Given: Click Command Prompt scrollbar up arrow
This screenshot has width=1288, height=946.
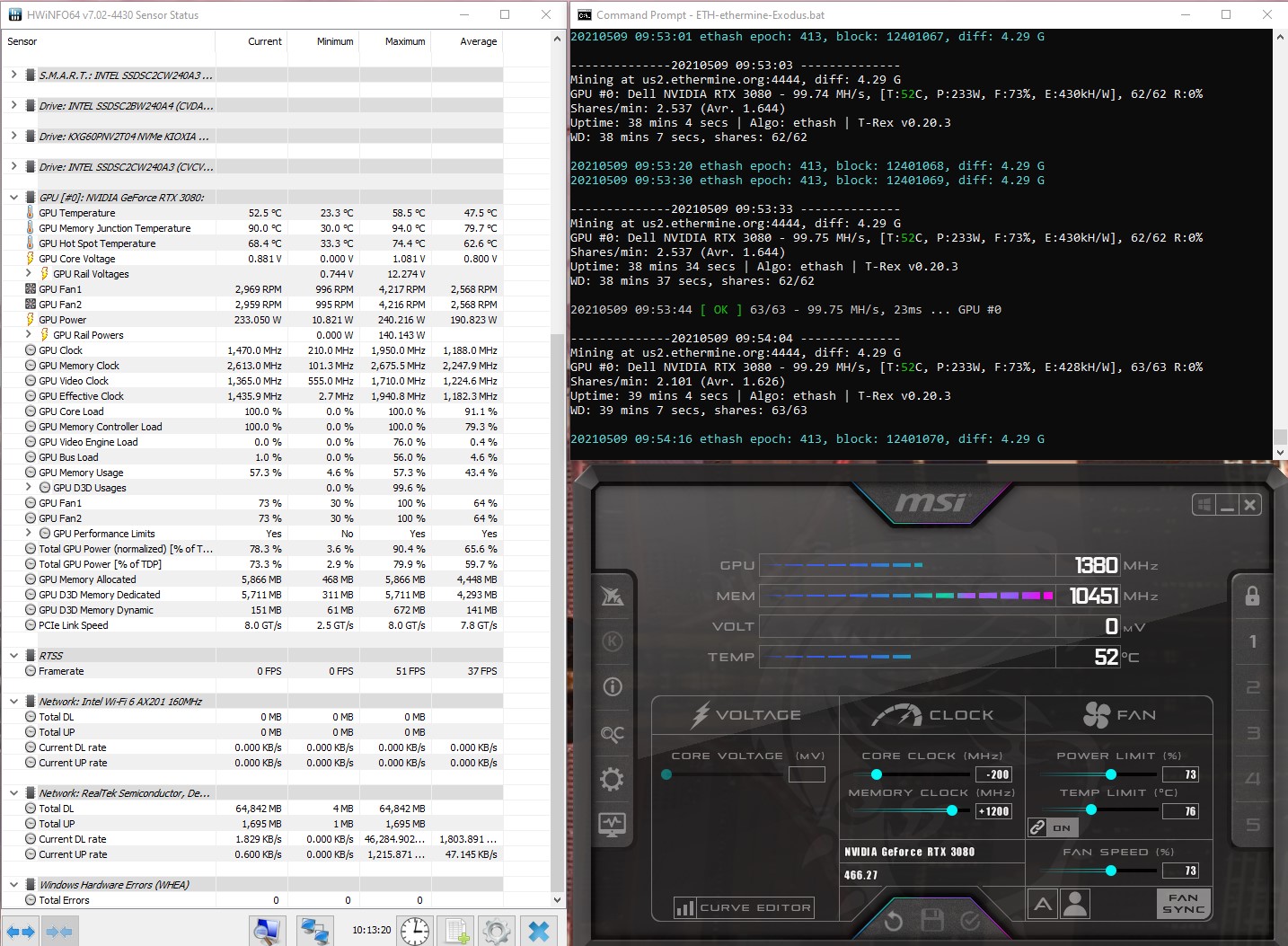Looking at the screenshot, I should 1280,38.
